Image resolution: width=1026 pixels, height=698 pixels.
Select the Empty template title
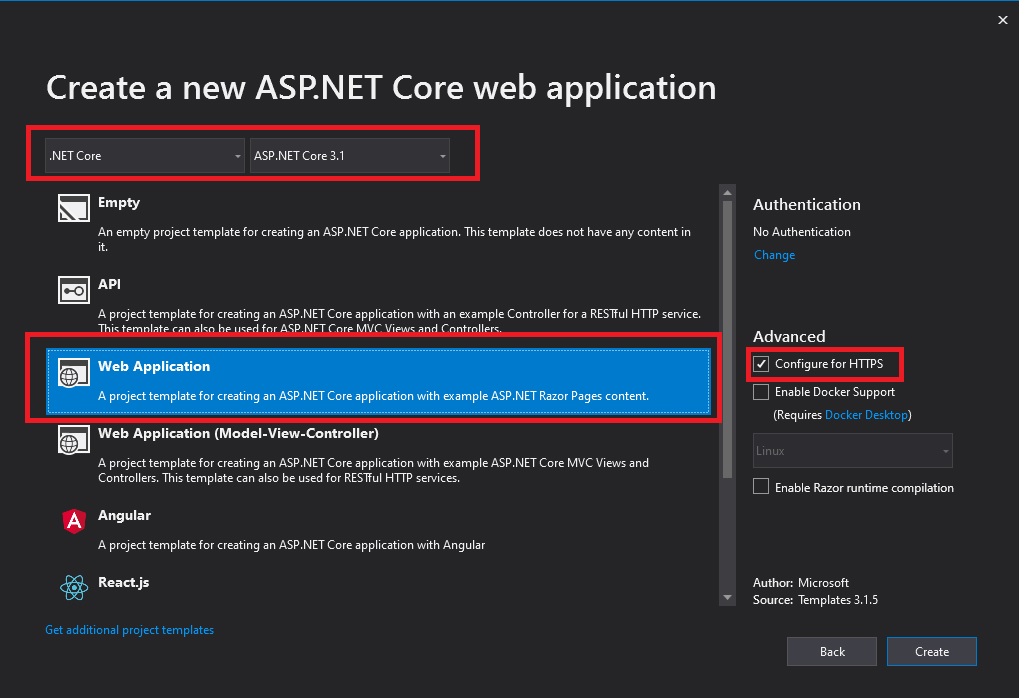coord(118,203)
